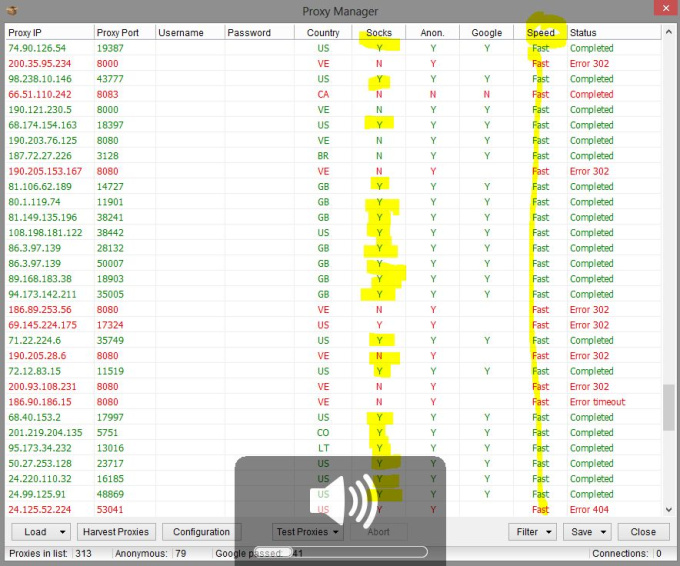Select proxy row 80.1.119.74
The height and width of the screenshot is (566, 680).
point(333,202)
